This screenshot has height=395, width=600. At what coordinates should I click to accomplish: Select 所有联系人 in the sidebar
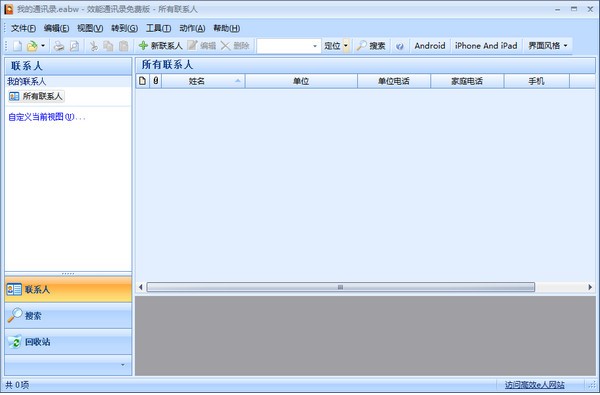point(36,96)
